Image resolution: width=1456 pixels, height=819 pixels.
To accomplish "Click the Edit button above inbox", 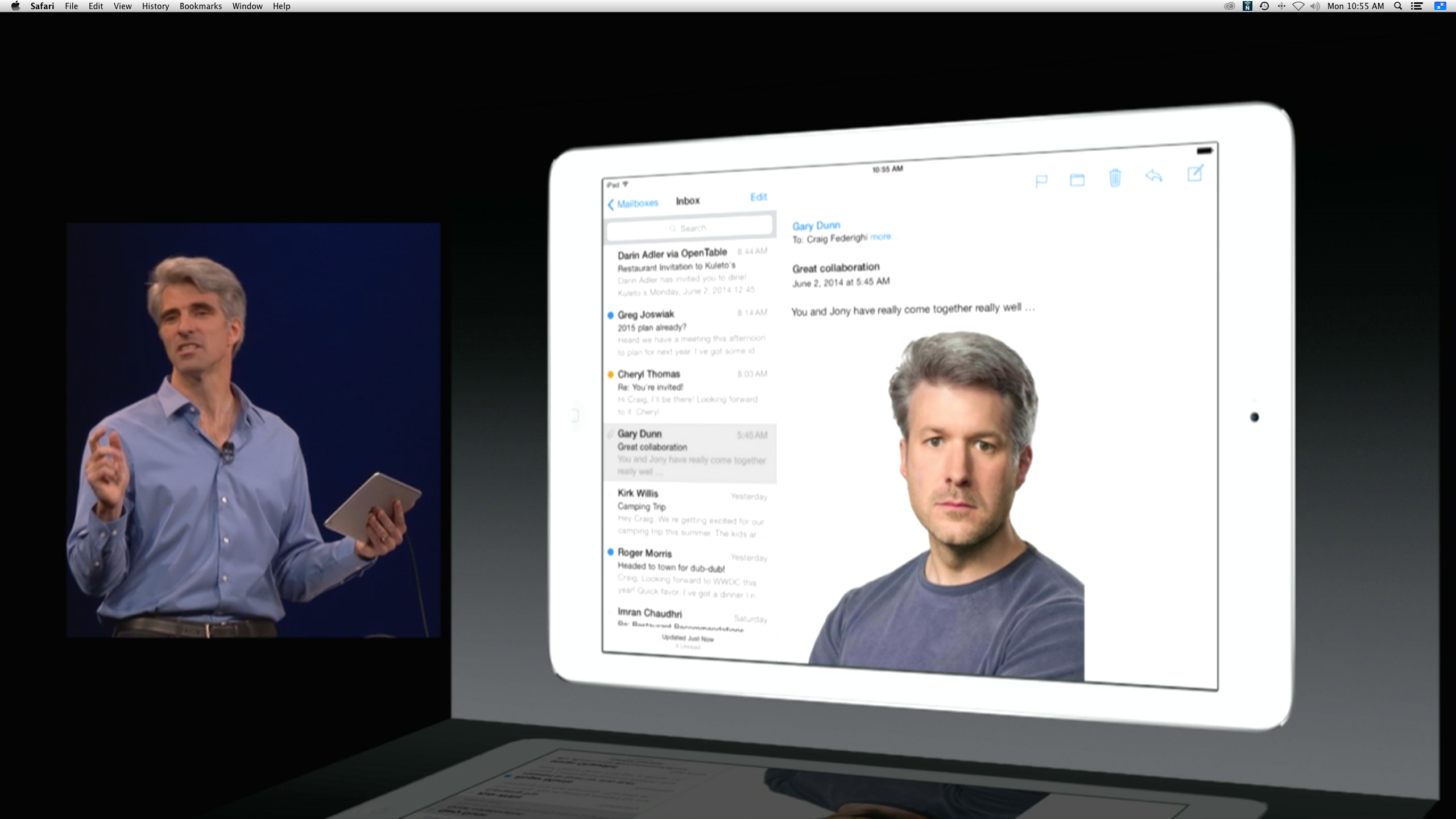I will tap(758, 197).
